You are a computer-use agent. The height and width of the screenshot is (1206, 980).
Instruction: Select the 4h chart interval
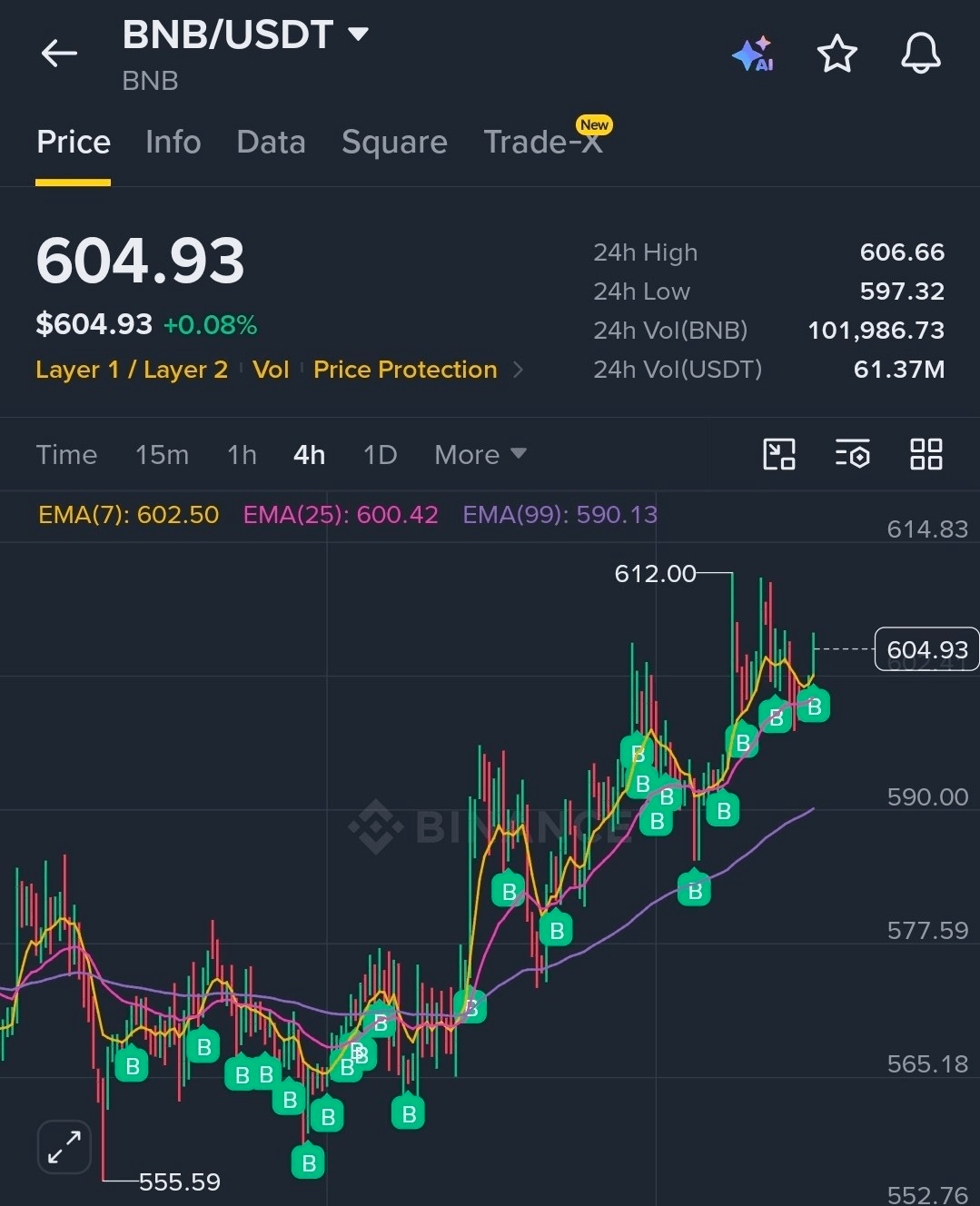click(x=309, y=454)
